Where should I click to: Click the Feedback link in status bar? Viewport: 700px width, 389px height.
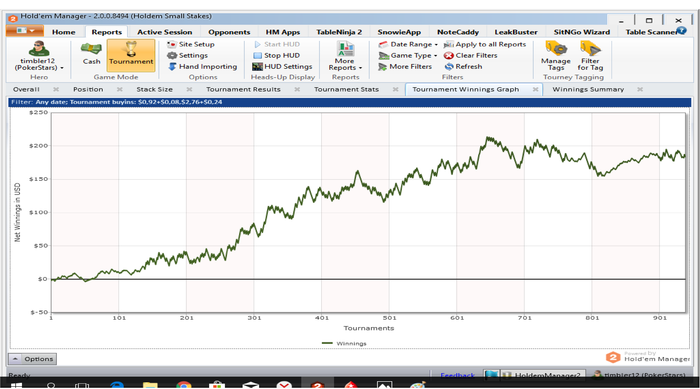coord(457,375)
